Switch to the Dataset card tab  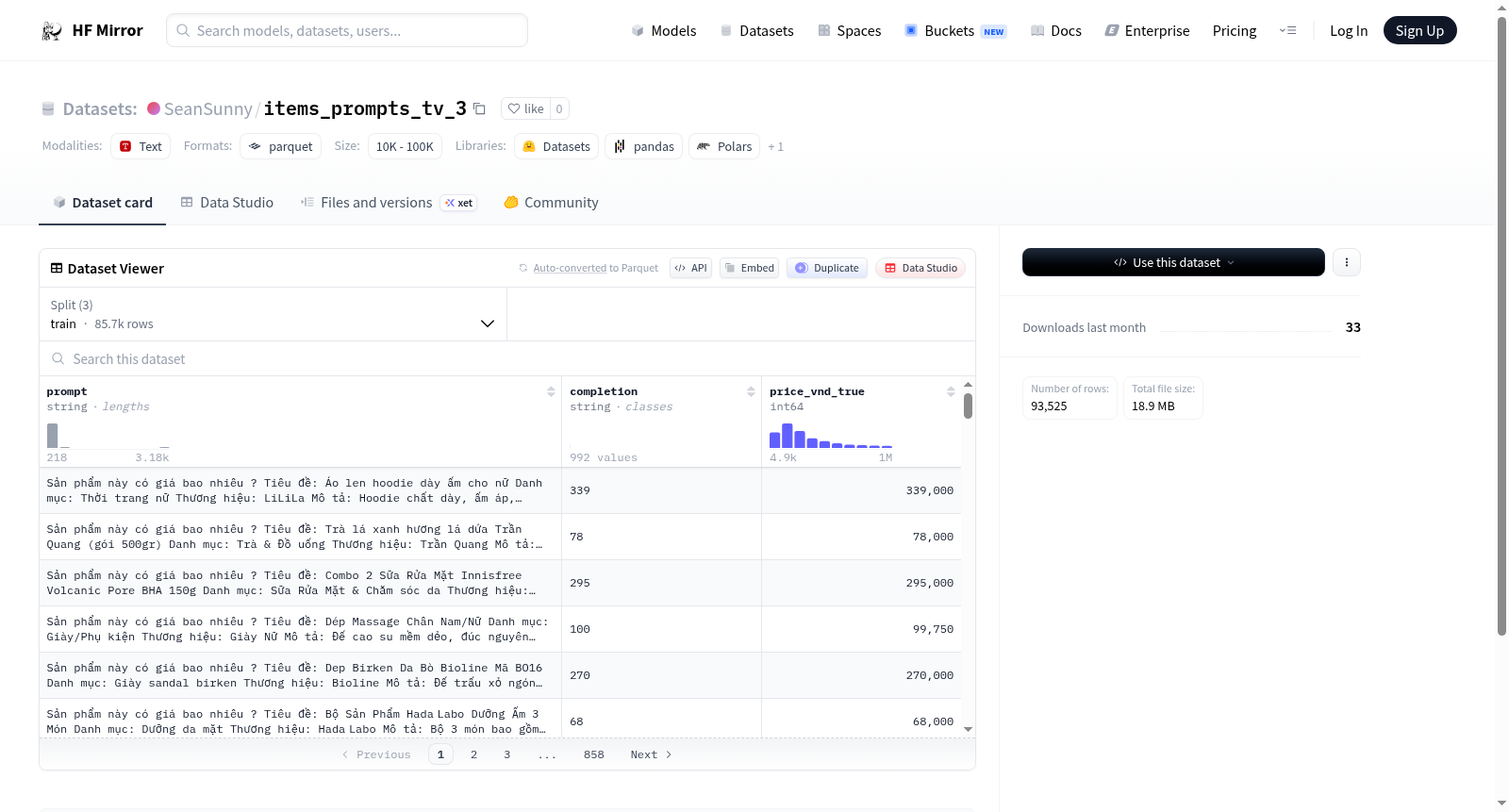coord(103,202)
